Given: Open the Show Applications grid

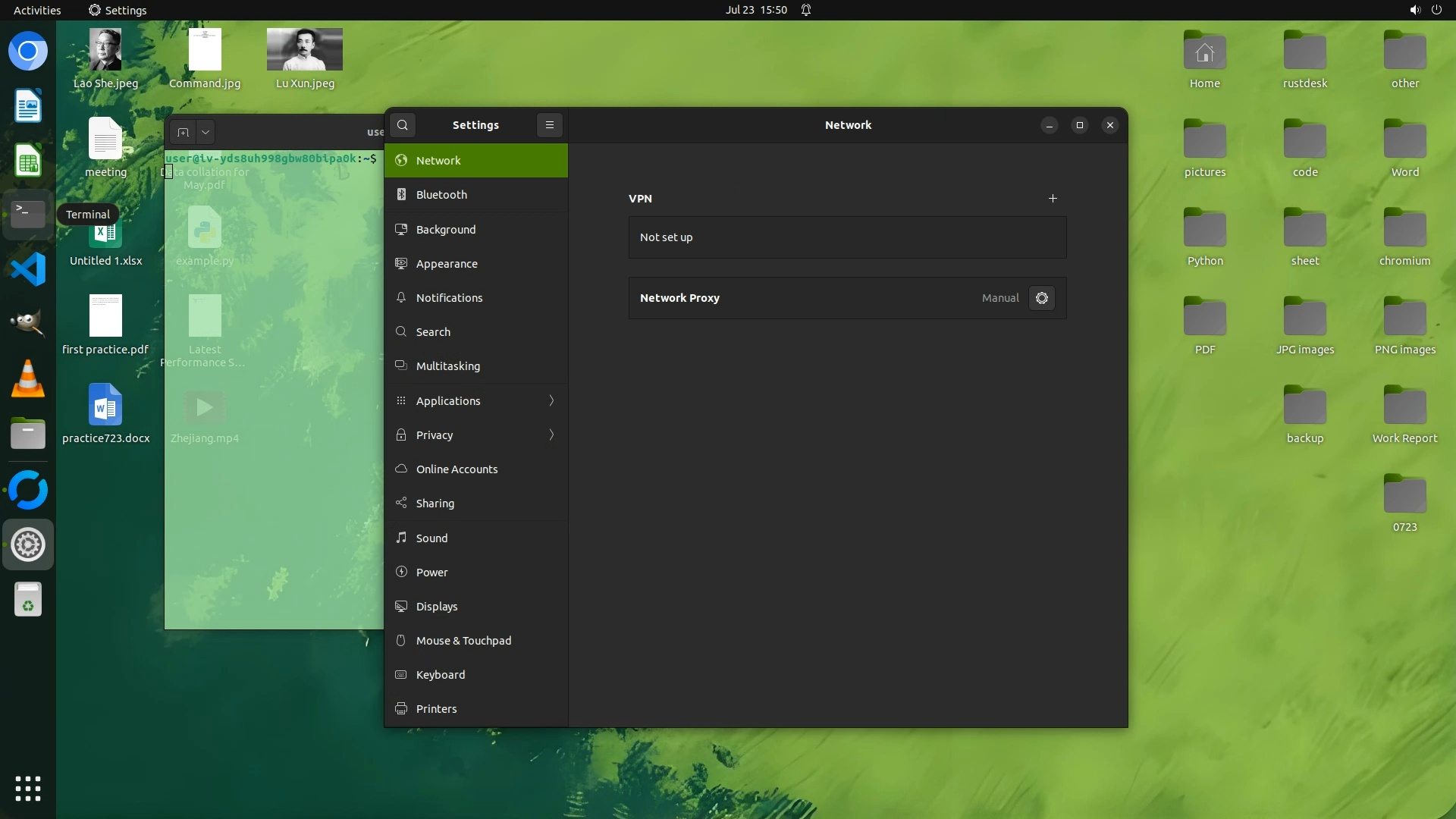Looking at the screenshot, I should 28,789.
